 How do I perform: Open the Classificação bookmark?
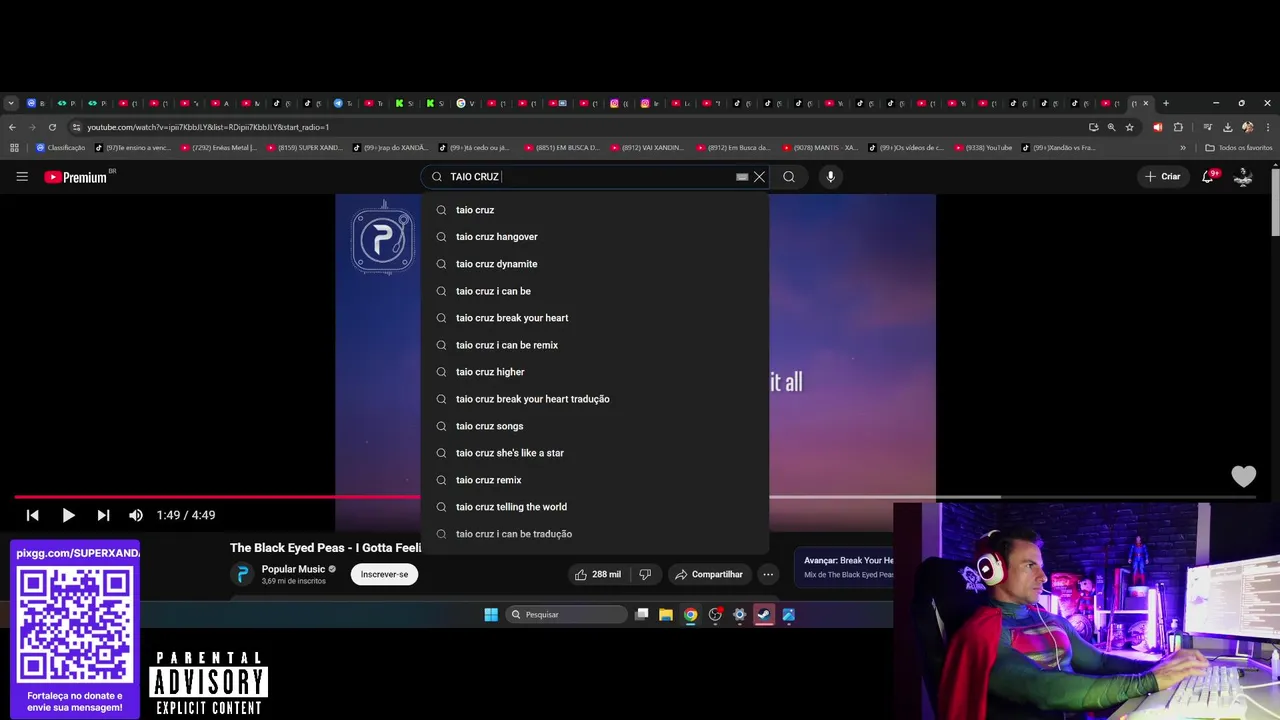[61, 148]
